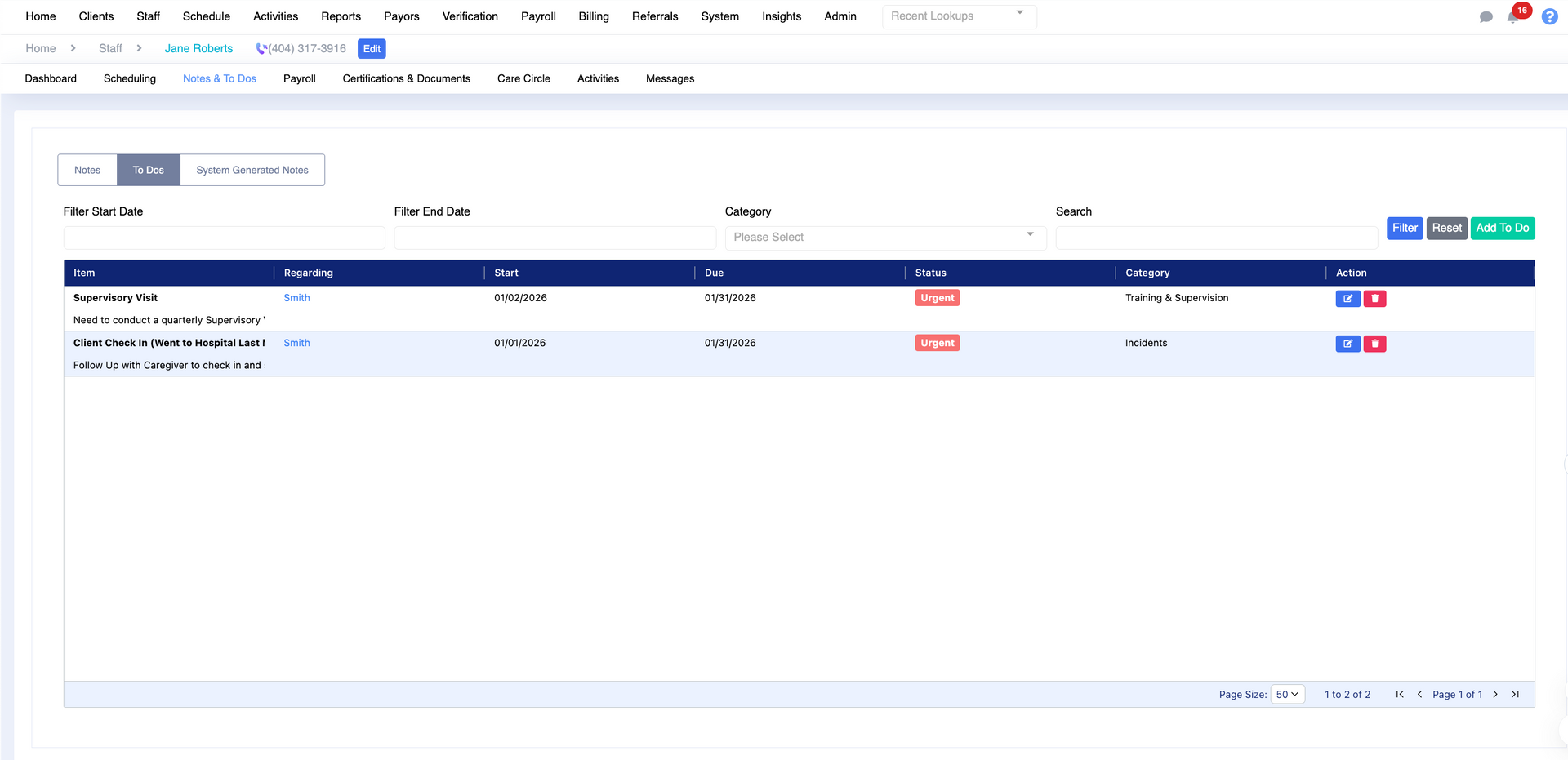The width and height of the screenshot is (1568, 760).
Task: Click the Edit button next to phone number
Action: [x=372, y=49]
